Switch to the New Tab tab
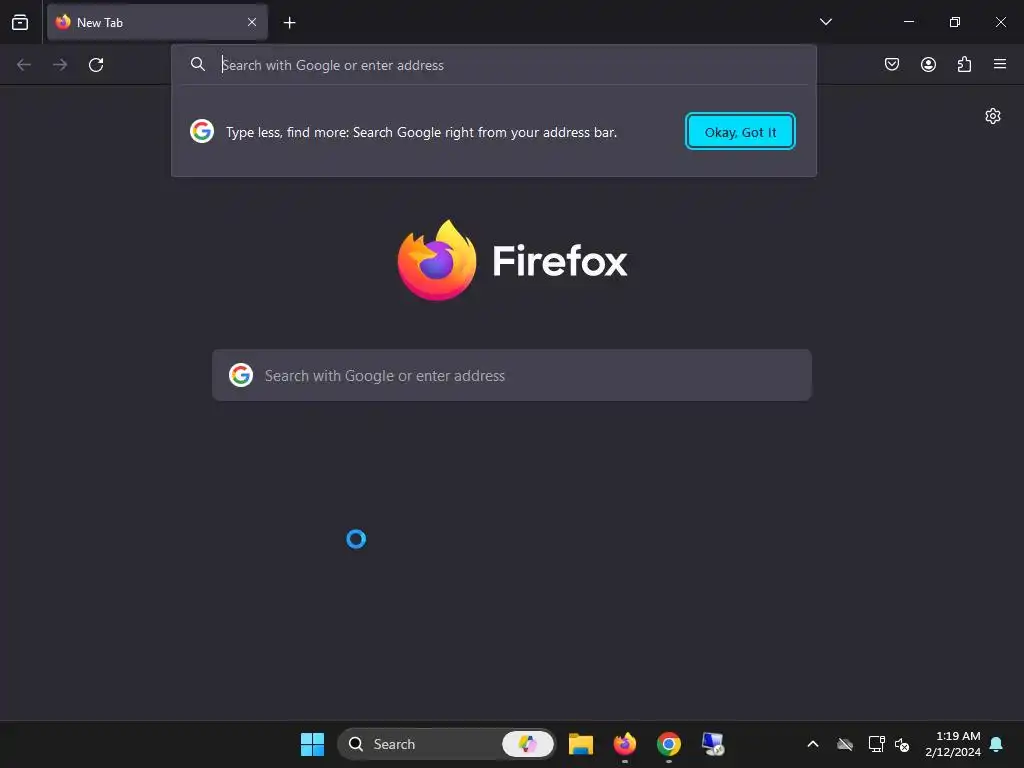The height and width of the screenshot is (768, 1024). coord(157,22)
